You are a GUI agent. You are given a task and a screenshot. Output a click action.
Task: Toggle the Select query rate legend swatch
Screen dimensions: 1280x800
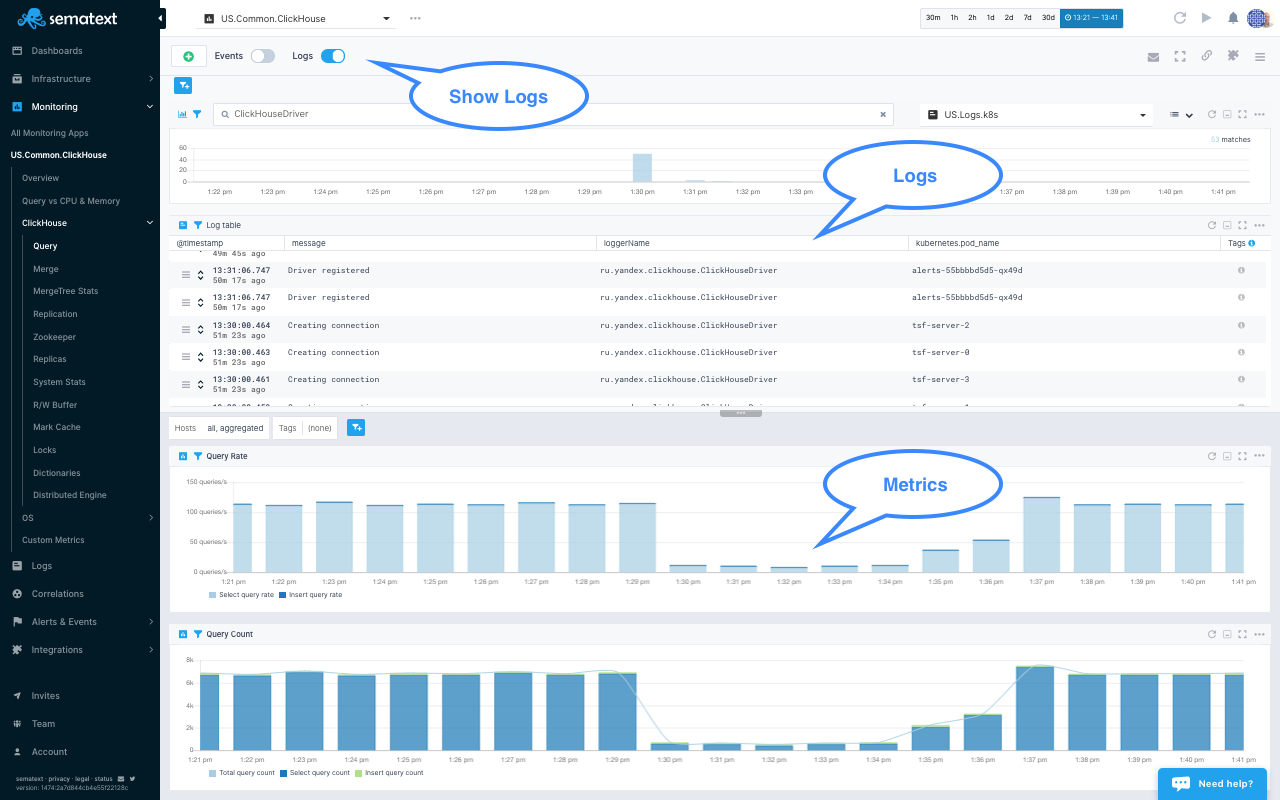(212, 594)
